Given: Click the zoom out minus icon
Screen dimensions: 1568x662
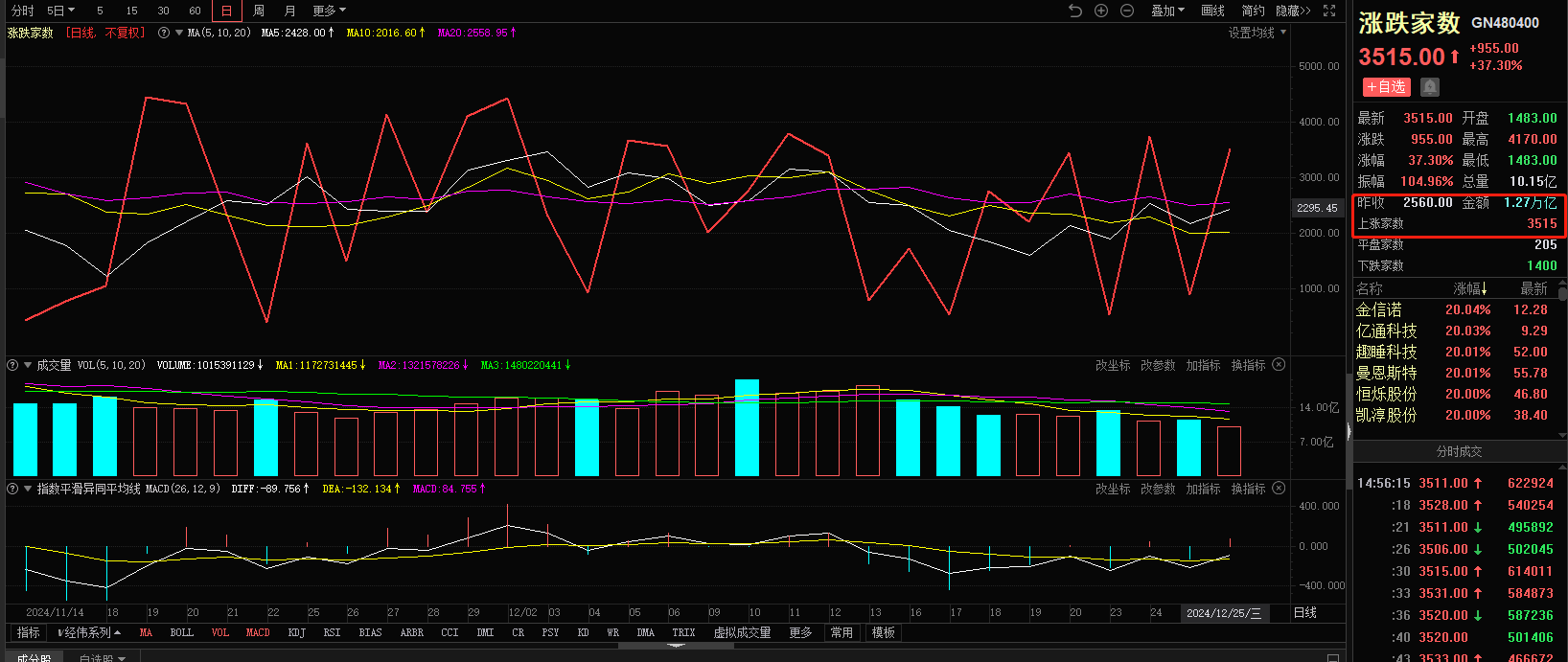Looking at the screenshot, I should tap(1127, 11).
